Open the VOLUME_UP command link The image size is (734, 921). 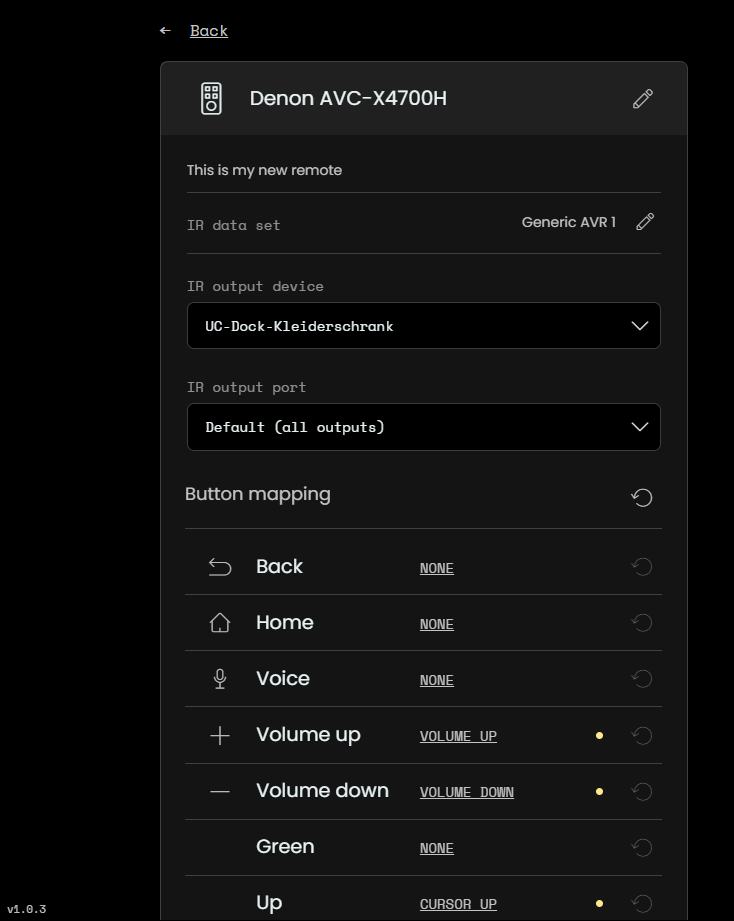click(x=458, y=736)
